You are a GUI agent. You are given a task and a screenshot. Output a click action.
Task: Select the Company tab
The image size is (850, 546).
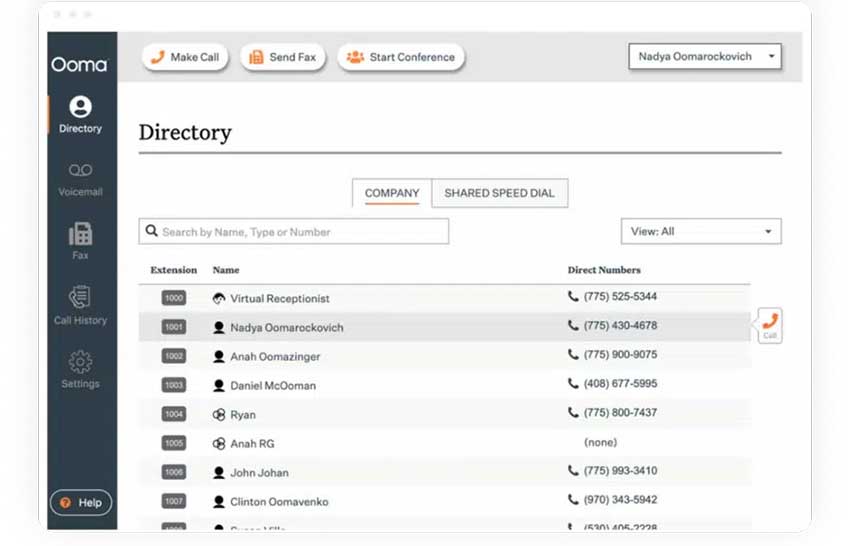click(x=392, y=194)
